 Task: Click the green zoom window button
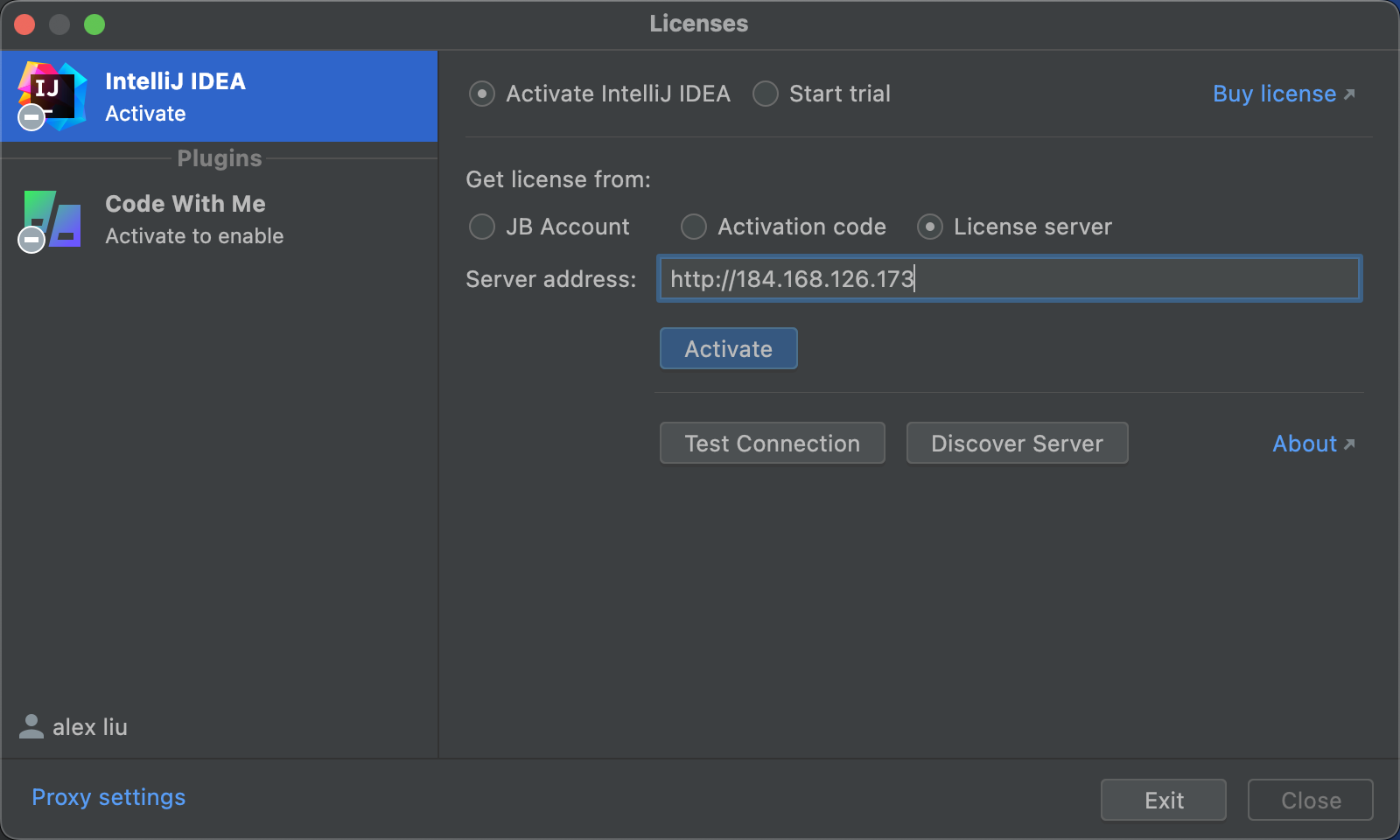point(94,24)
